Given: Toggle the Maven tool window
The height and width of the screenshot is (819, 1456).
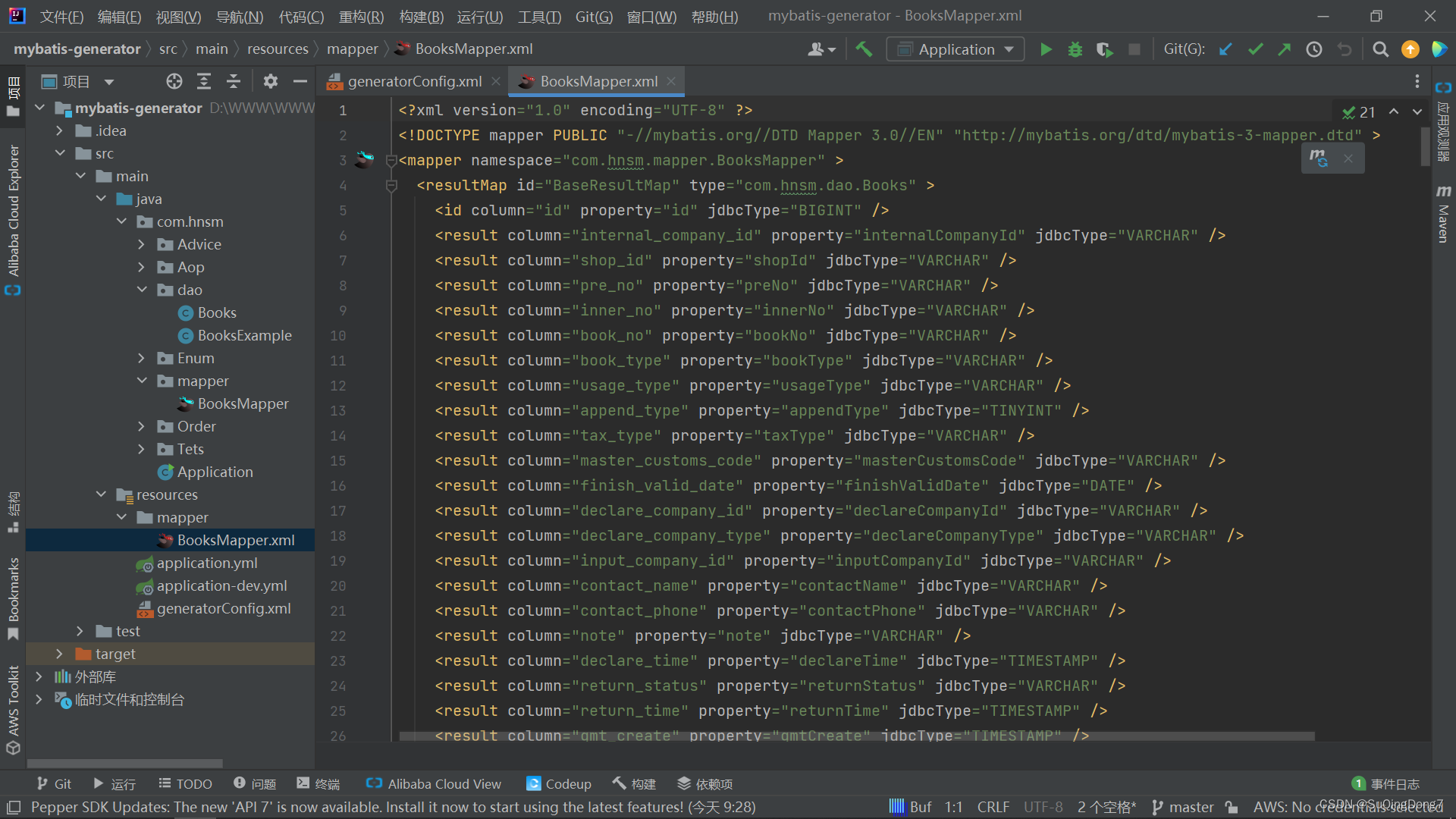Looking at the screenshot, I should pos(1443,215).
